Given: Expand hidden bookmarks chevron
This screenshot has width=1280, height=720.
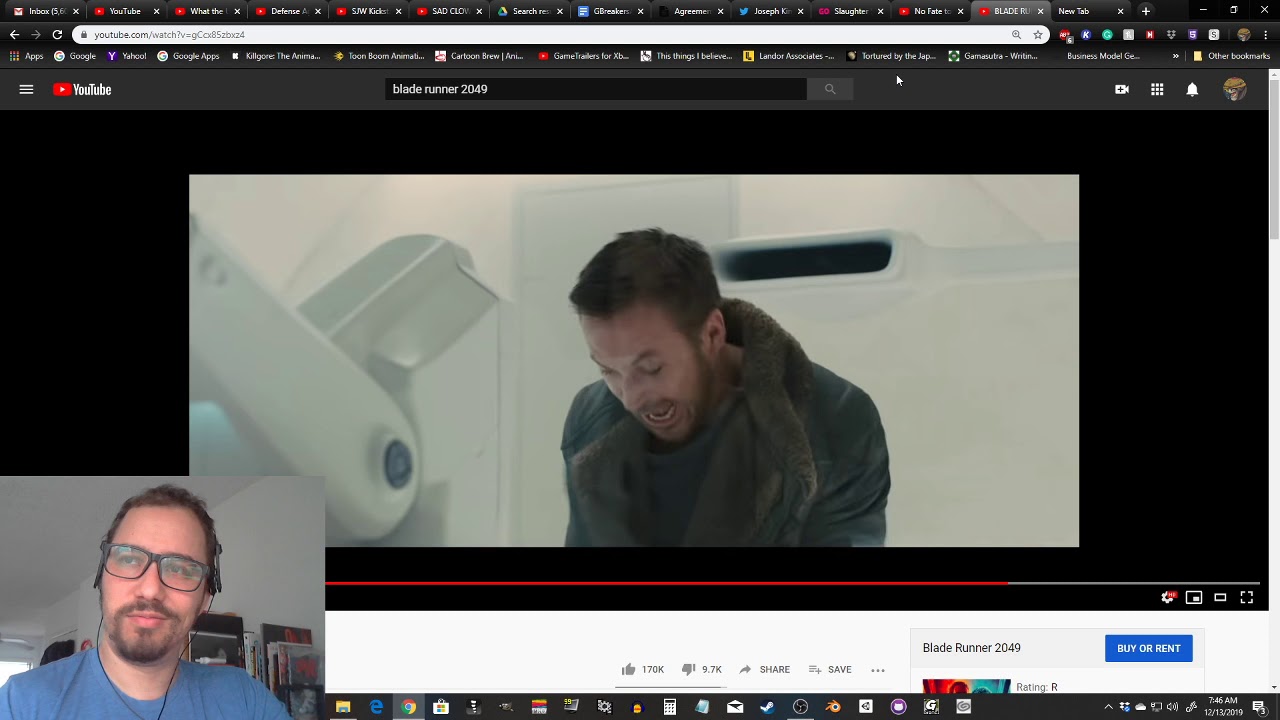Looking at the screenshot, I should pos(1175,56).
